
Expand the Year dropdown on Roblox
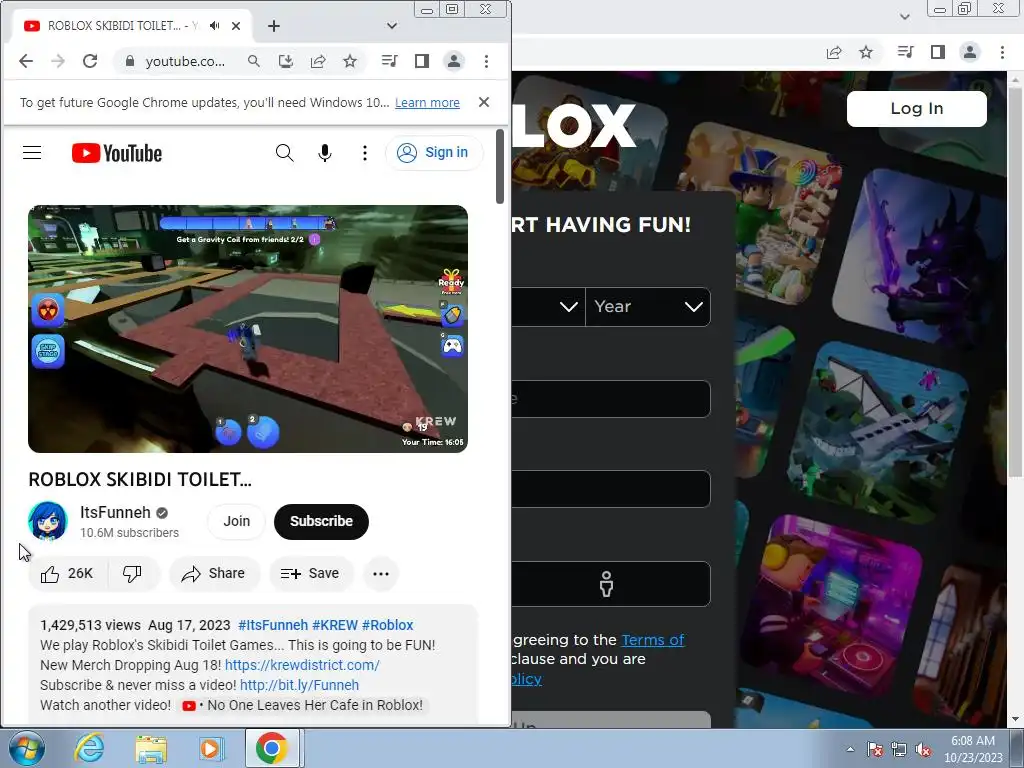pyautogui.click(x=648, y=306)
